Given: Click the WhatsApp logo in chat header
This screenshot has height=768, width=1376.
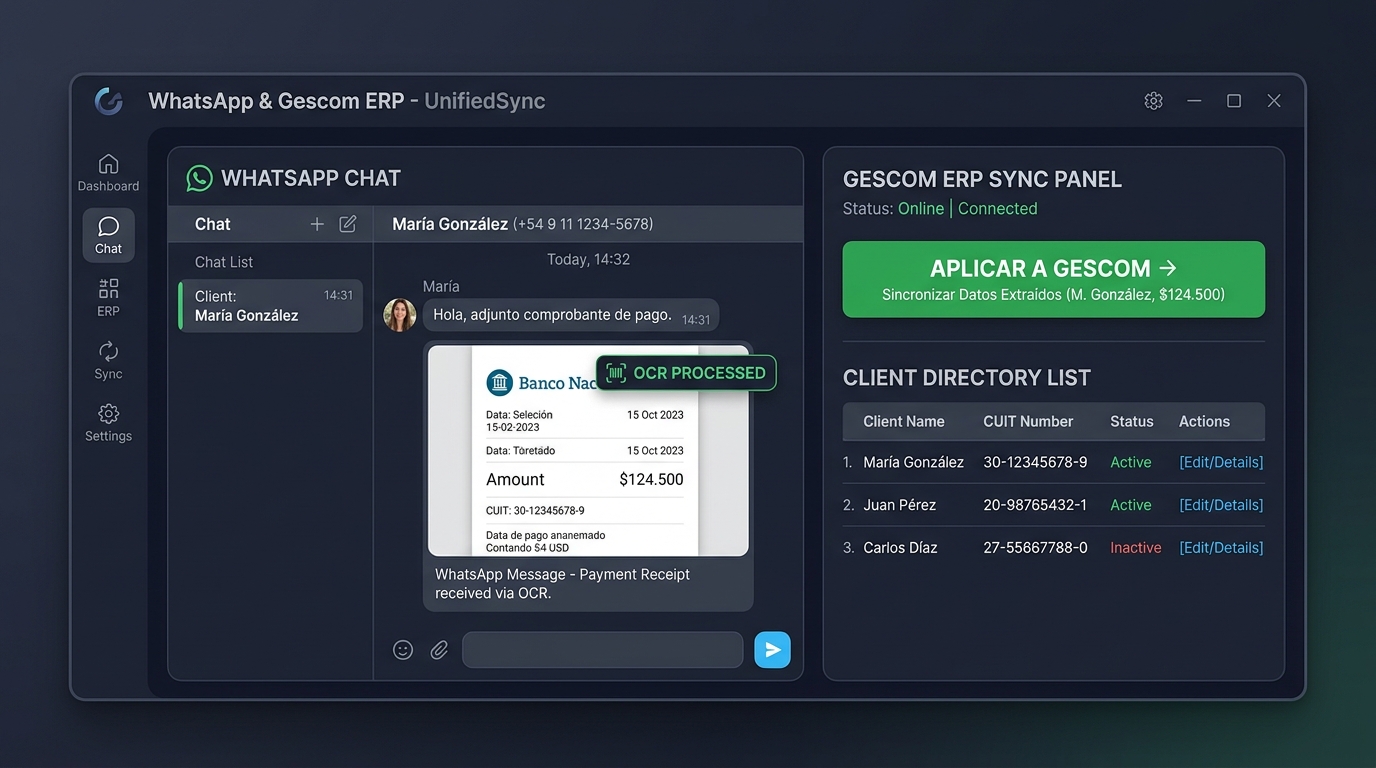Looking at the screenshot, I should (200, 178).
